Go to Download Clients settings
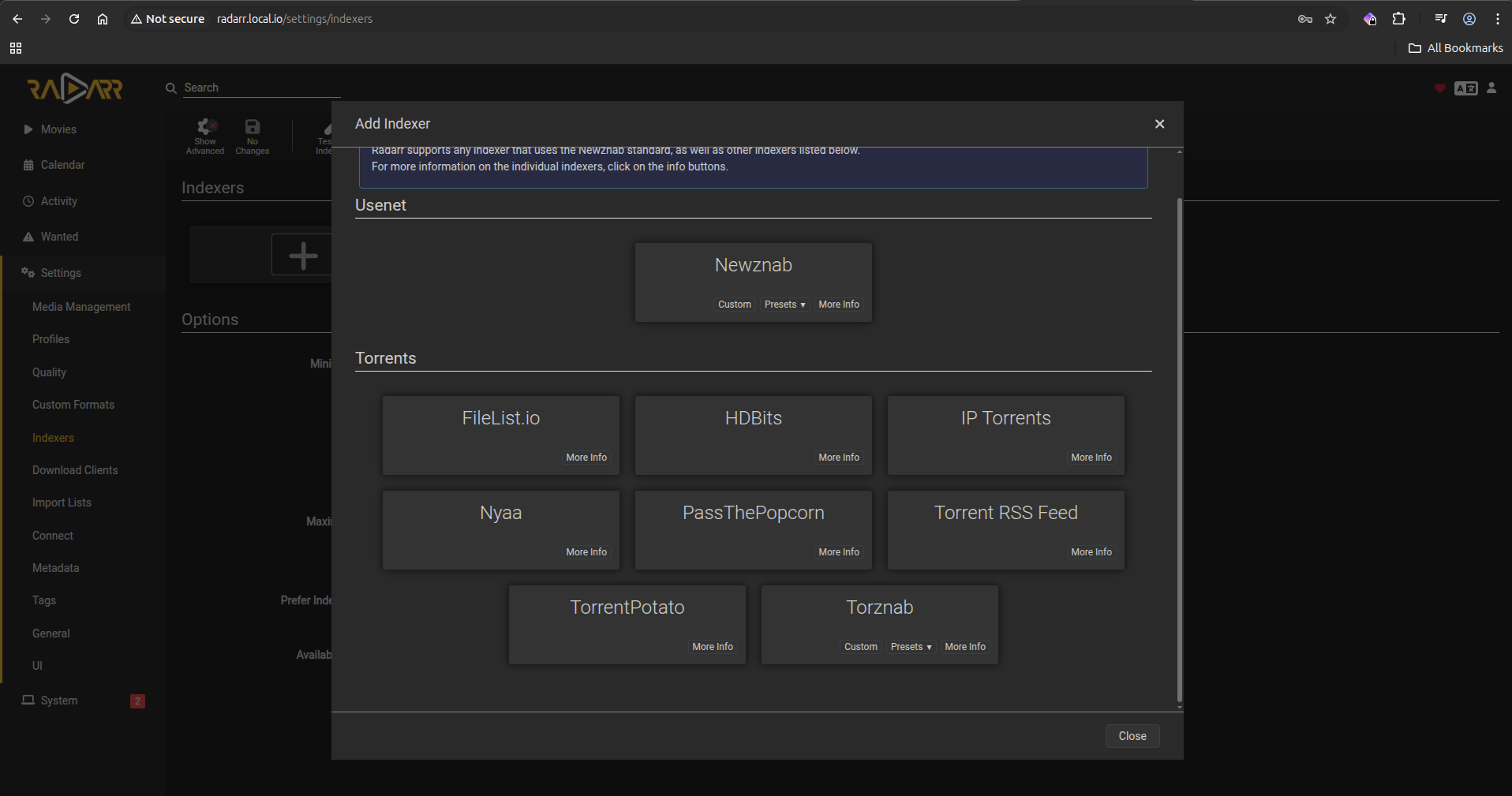Screen dimensions: 1512x796 [75, 470]
